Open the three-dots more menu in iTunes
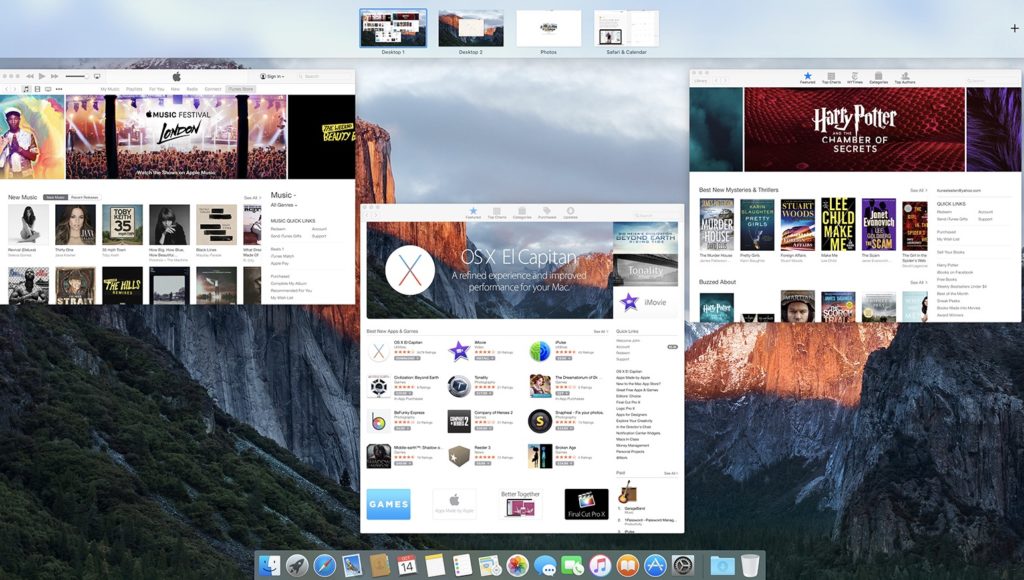This screenshot has height=580, width=1024. pyautogui.click(x=59, y=89)
